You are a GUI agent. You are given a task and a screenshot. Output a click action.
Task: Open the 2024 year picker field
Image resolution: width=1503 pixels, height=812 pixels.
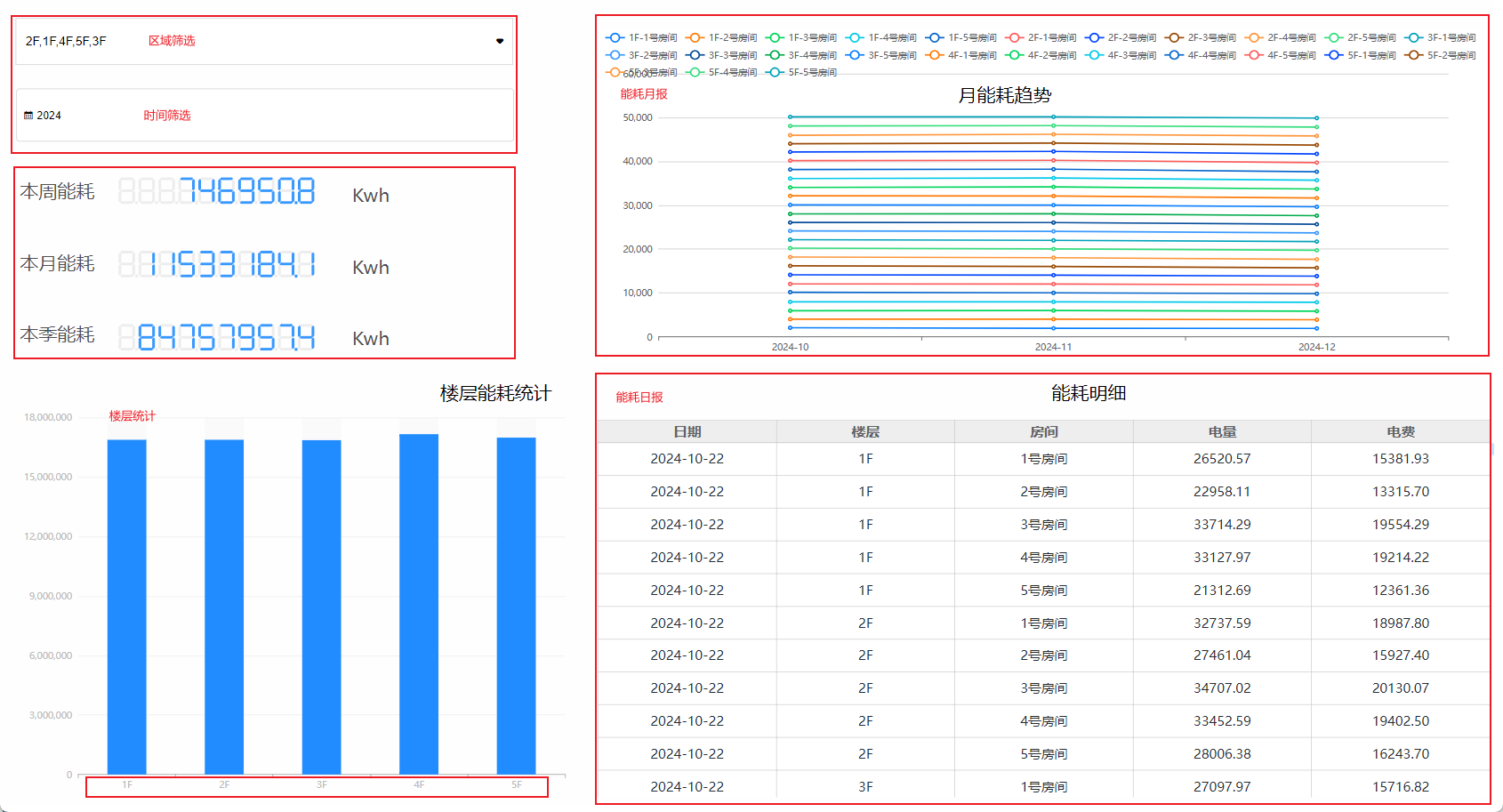(264, 116)
